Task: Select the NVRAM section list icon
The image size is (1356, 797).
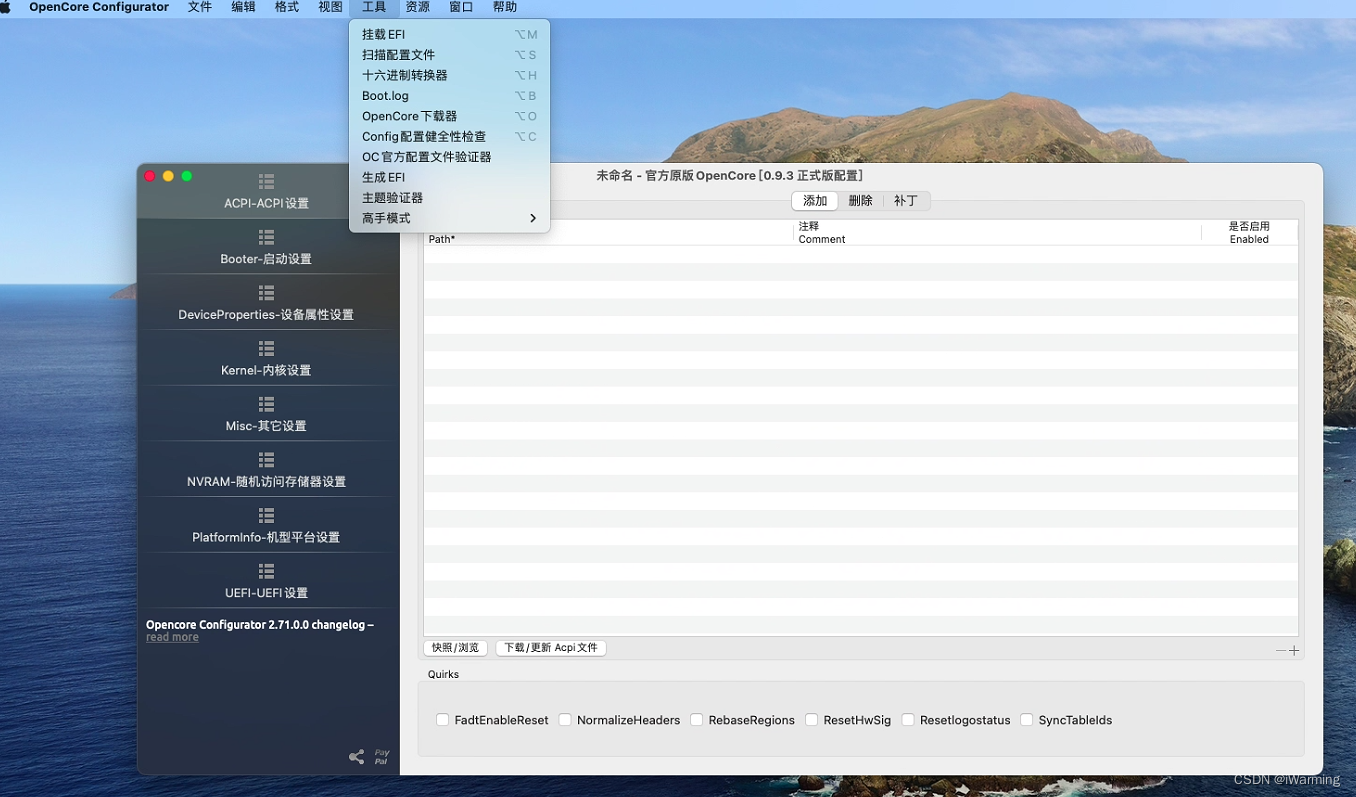Action: (x=266, y=460)
